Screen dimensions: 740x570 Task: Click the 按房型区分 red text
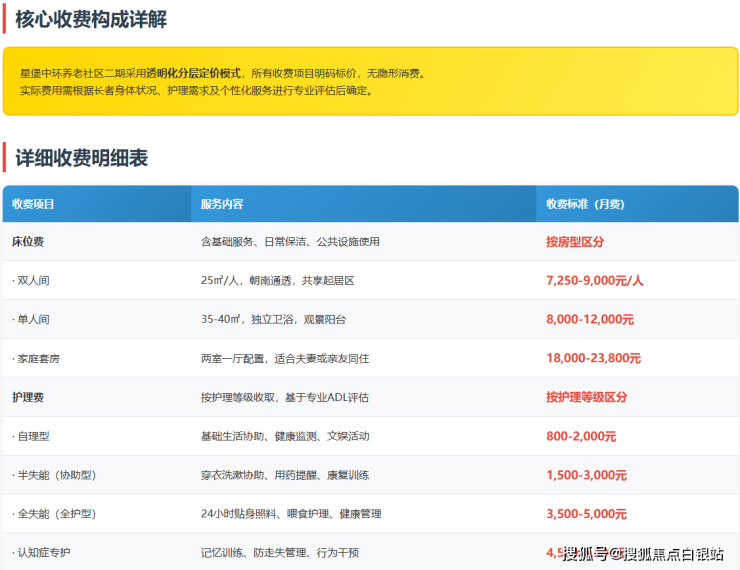pyautogui.click(x=575, y=242)
